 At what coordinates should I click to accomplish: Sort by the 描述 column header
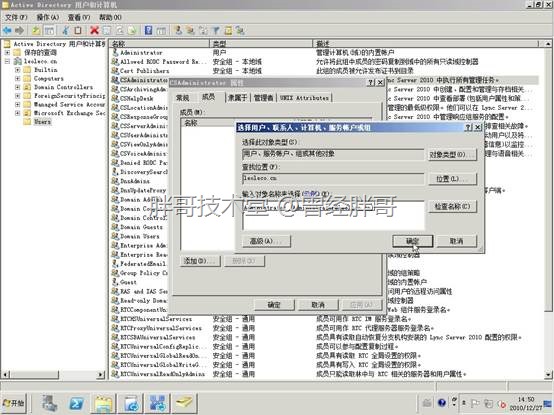[426, 44]
